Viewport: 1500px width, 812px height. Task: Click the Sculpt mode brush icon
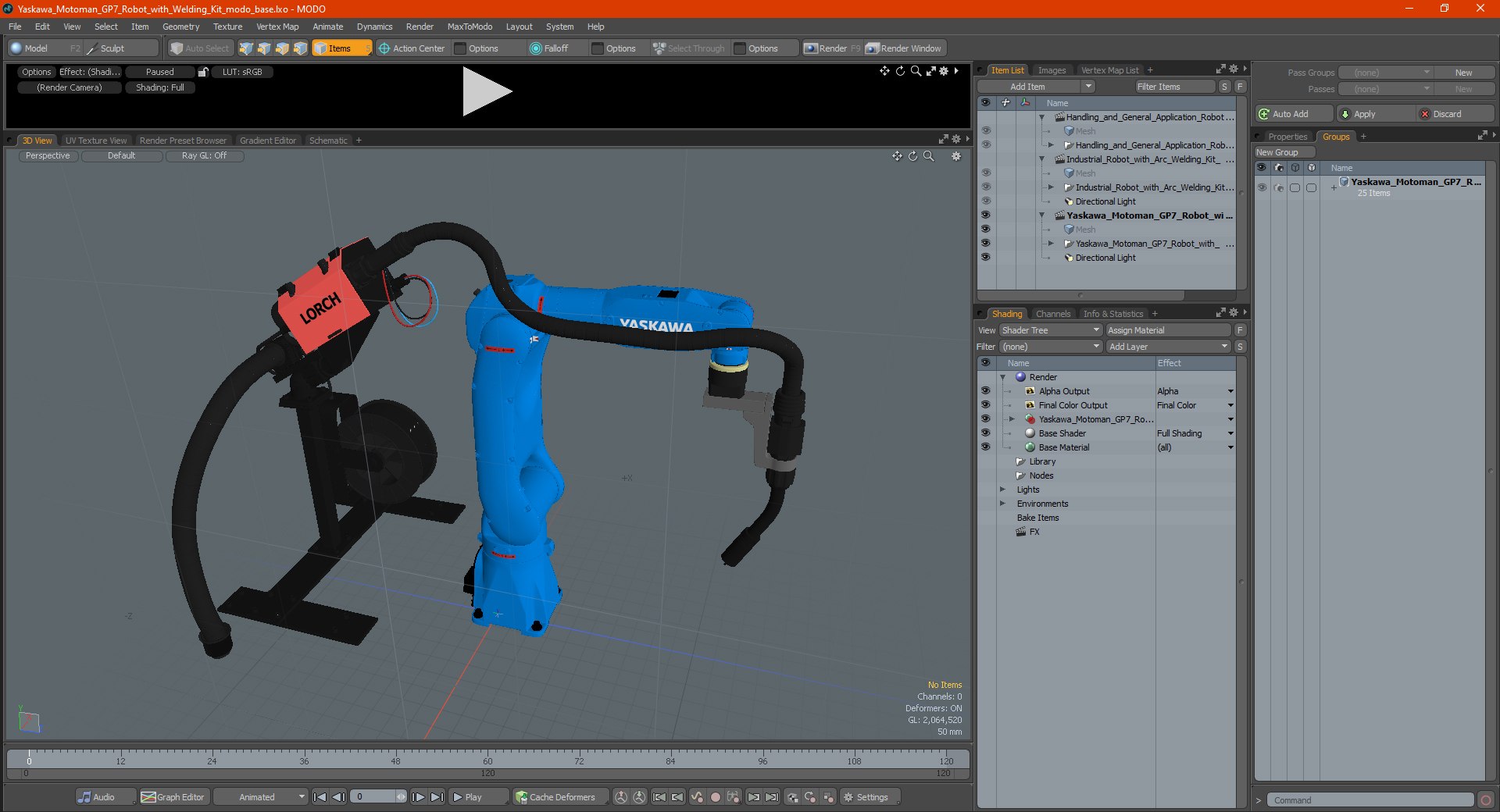[x=92, y=48]
